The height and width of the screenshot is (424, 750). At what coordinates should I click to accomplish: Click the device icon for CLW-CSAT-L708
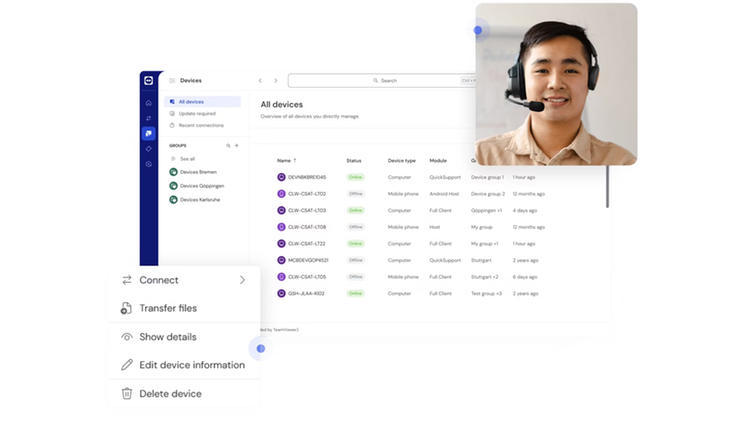(281, 227)
